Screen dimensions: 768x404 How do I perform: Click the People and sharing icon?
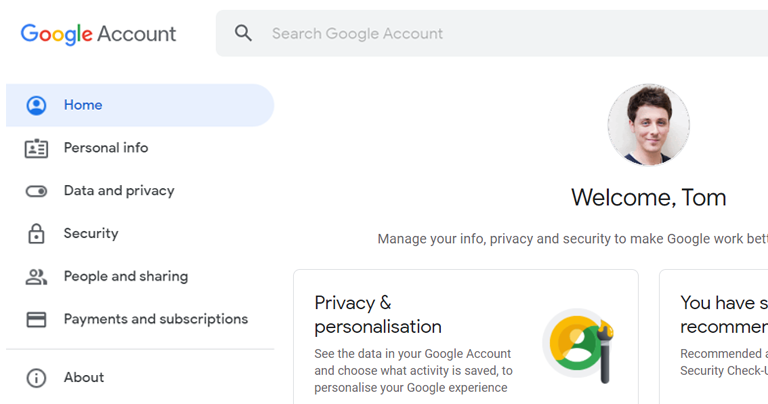(36, 277)
